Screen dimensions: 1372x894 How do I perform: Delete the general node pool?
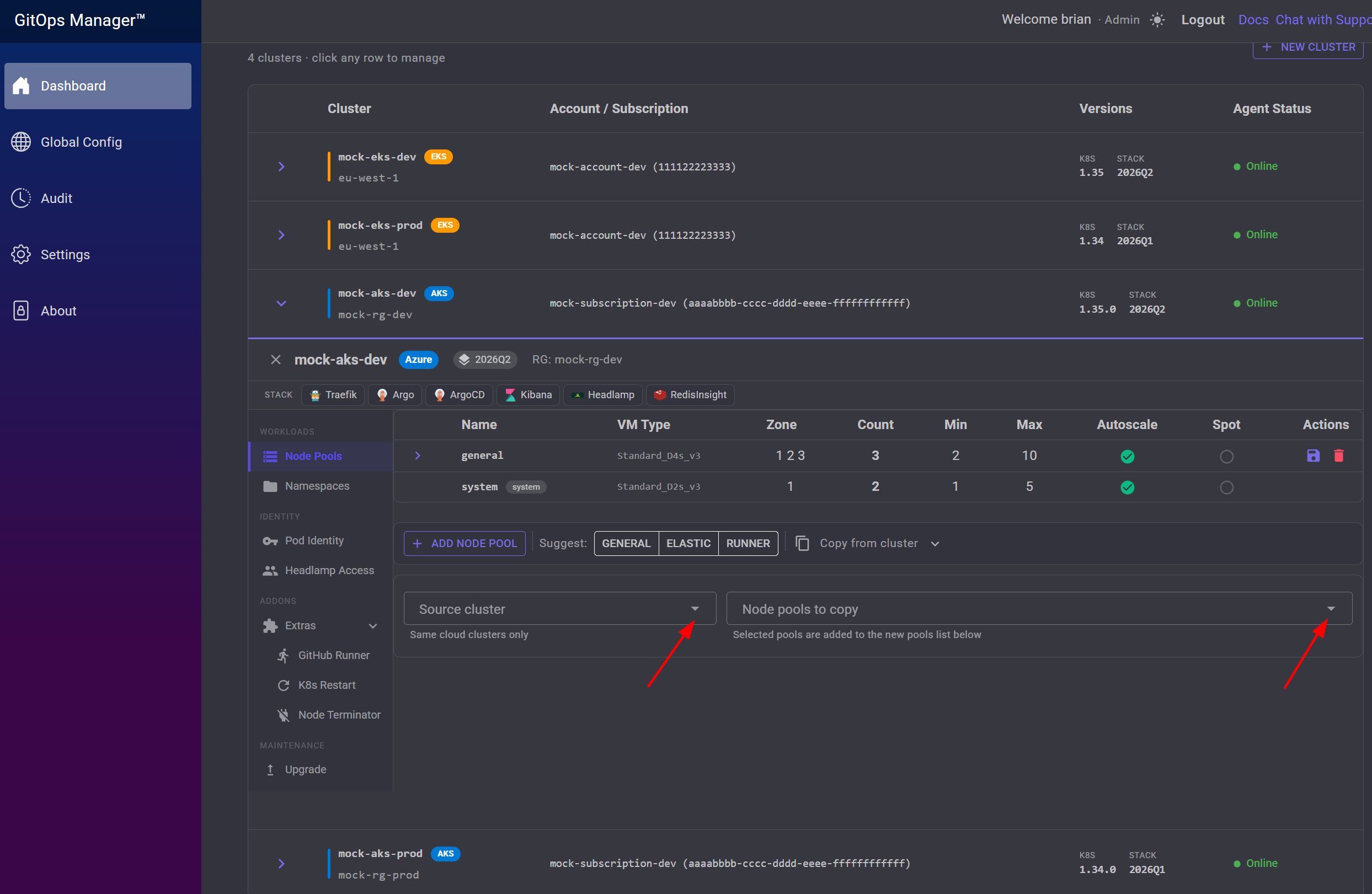(x=1338, y=456)
